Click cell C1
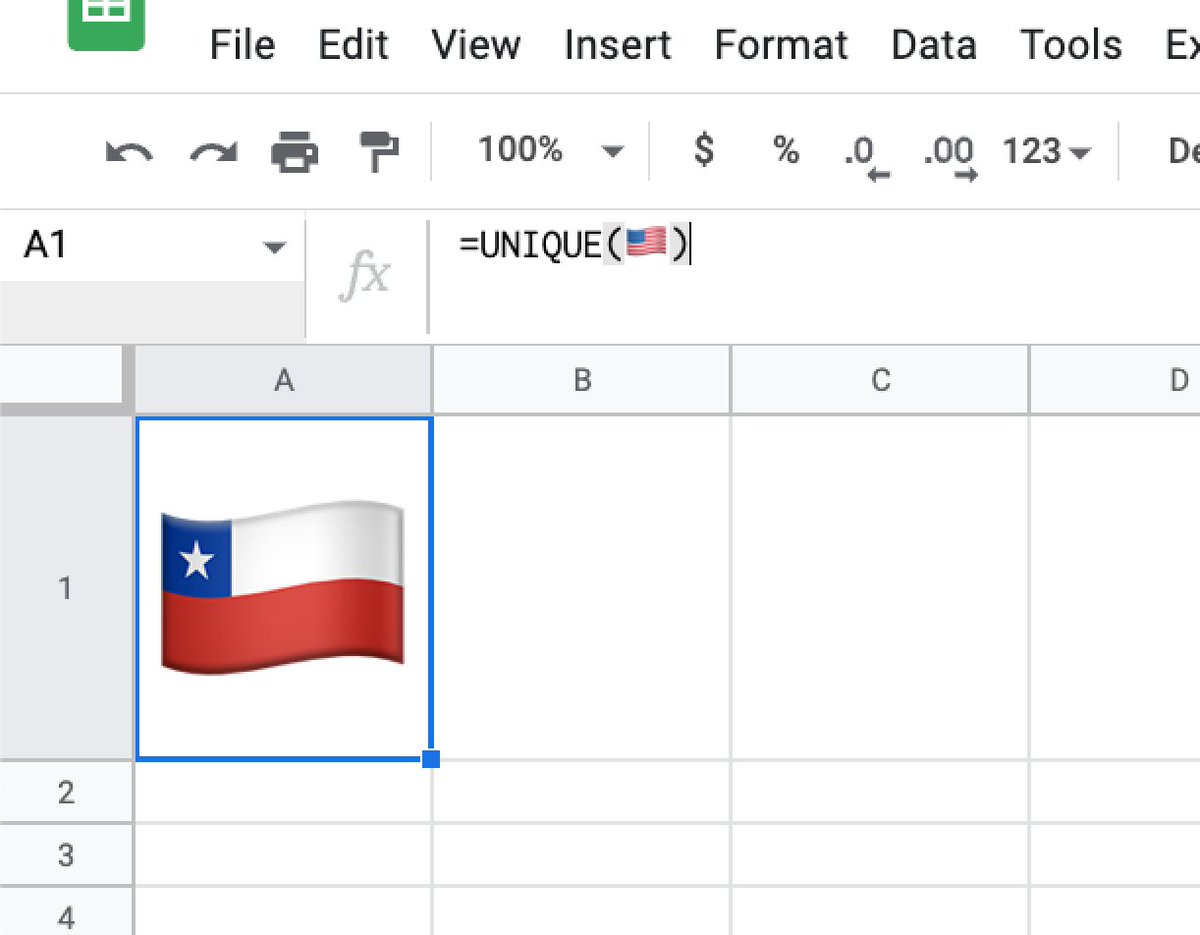The image size is (1200, 935). (x=880, y=588)
